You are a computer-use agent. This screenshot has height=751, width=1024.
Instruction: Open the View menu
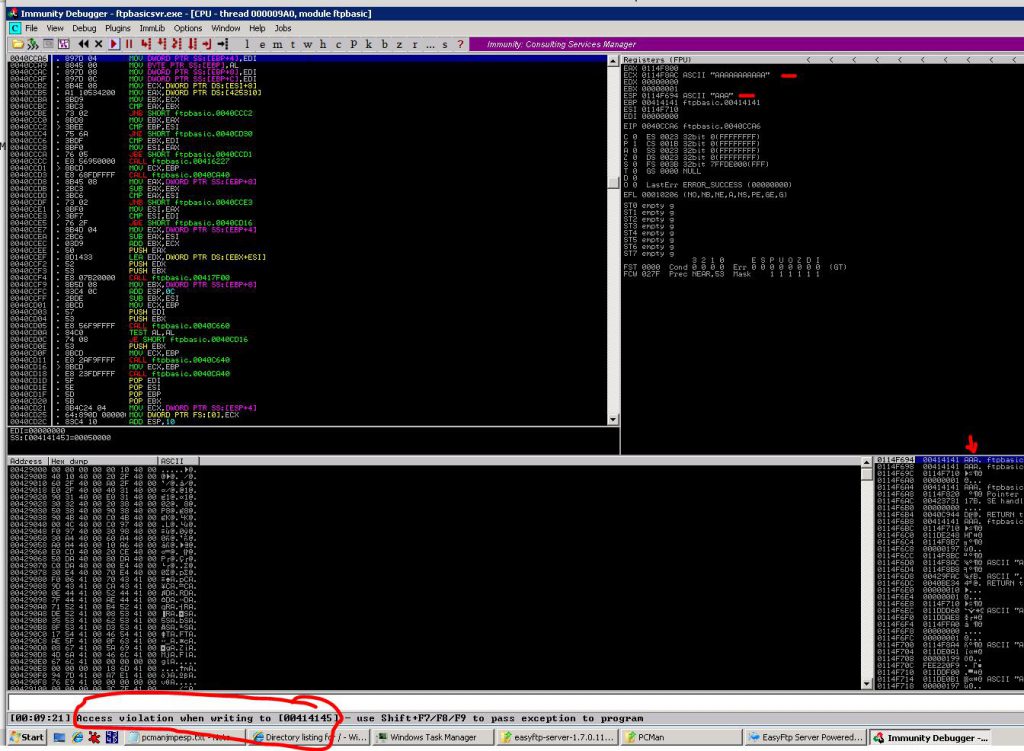[x=55, y=28]
